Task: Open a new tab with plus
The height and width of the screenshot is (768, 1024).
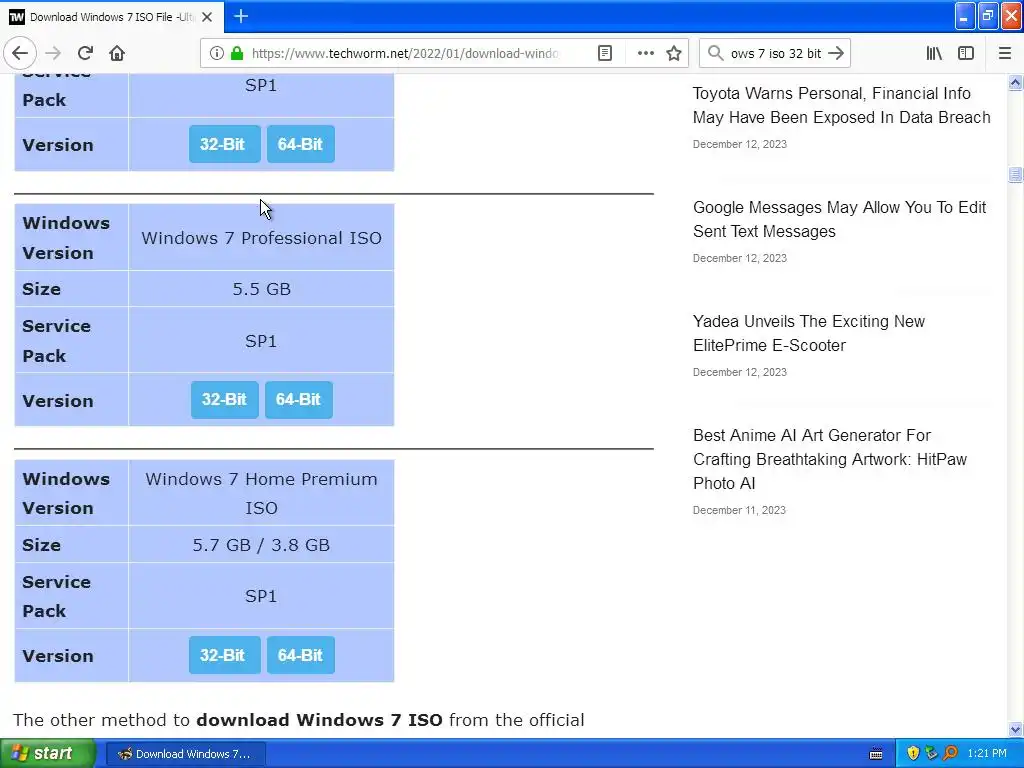Action: click(241, 16)
